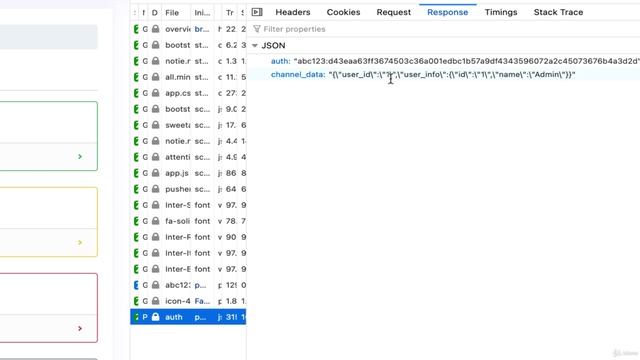
Task: Click the lock icon for abc123 row
Action: click(156, 285)
